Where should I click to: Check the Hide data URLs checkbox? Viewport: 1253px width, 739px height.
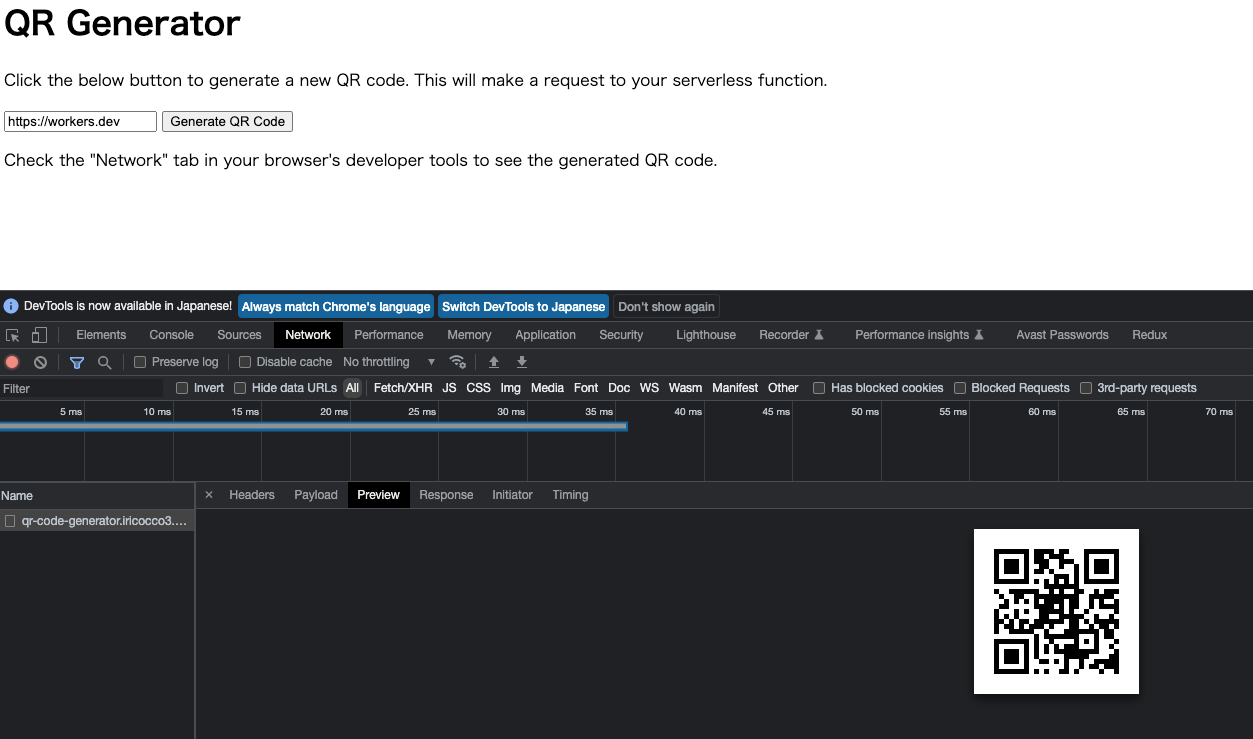(x=240, y=388)
